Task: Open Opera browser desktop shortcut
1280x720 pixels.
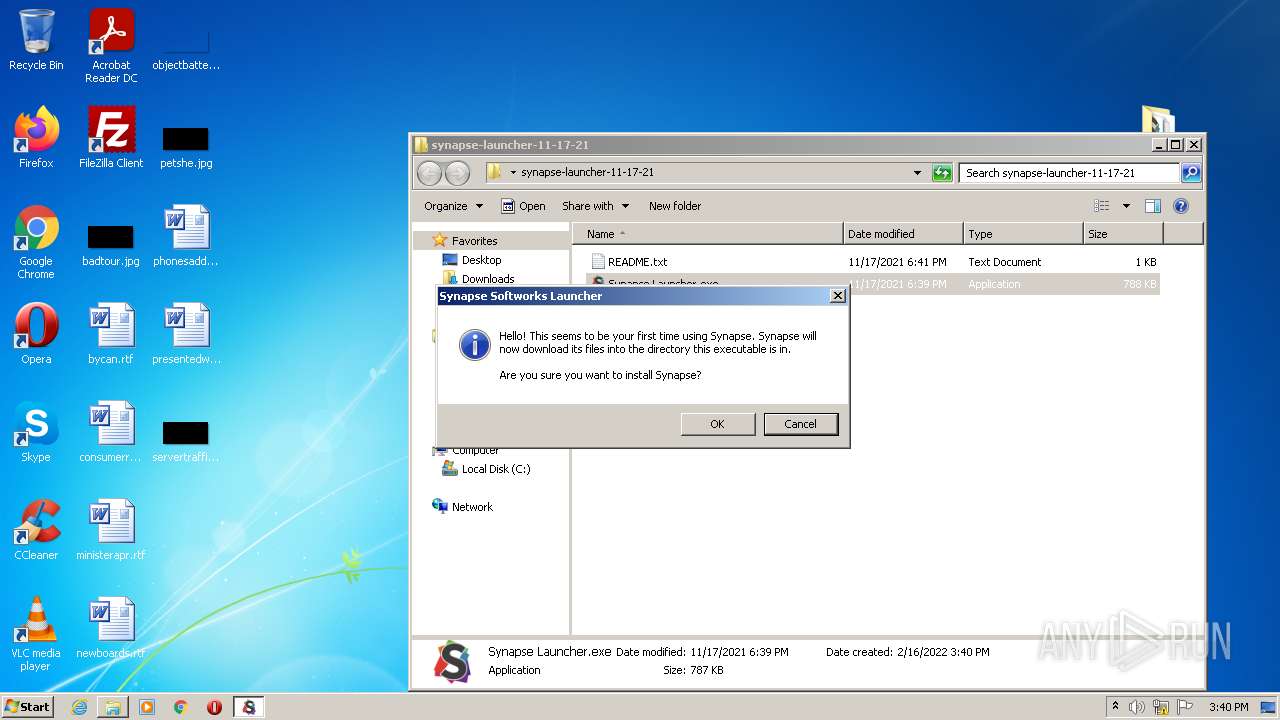Action: (36, 334)
